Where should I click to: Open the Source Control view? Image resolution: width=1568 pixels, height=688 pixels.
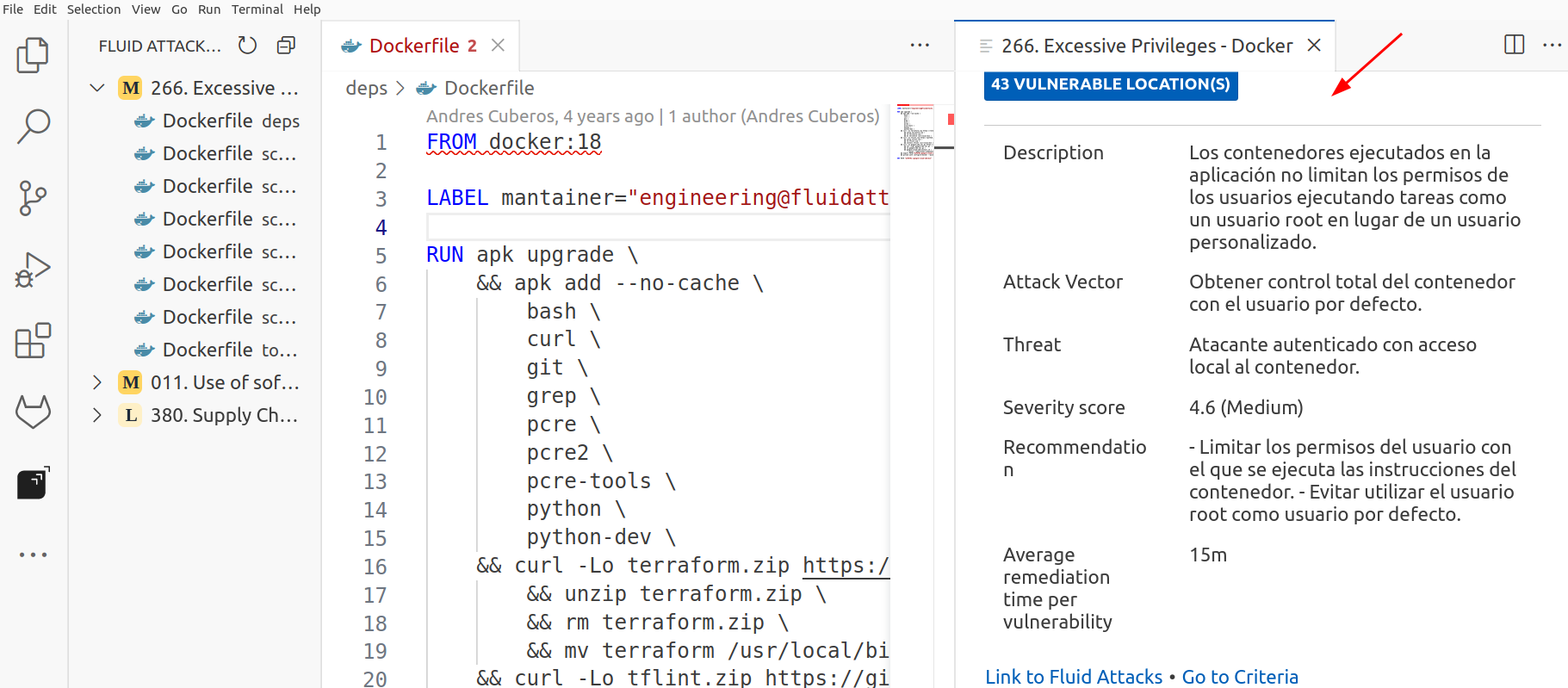click(x=33, y=198)
